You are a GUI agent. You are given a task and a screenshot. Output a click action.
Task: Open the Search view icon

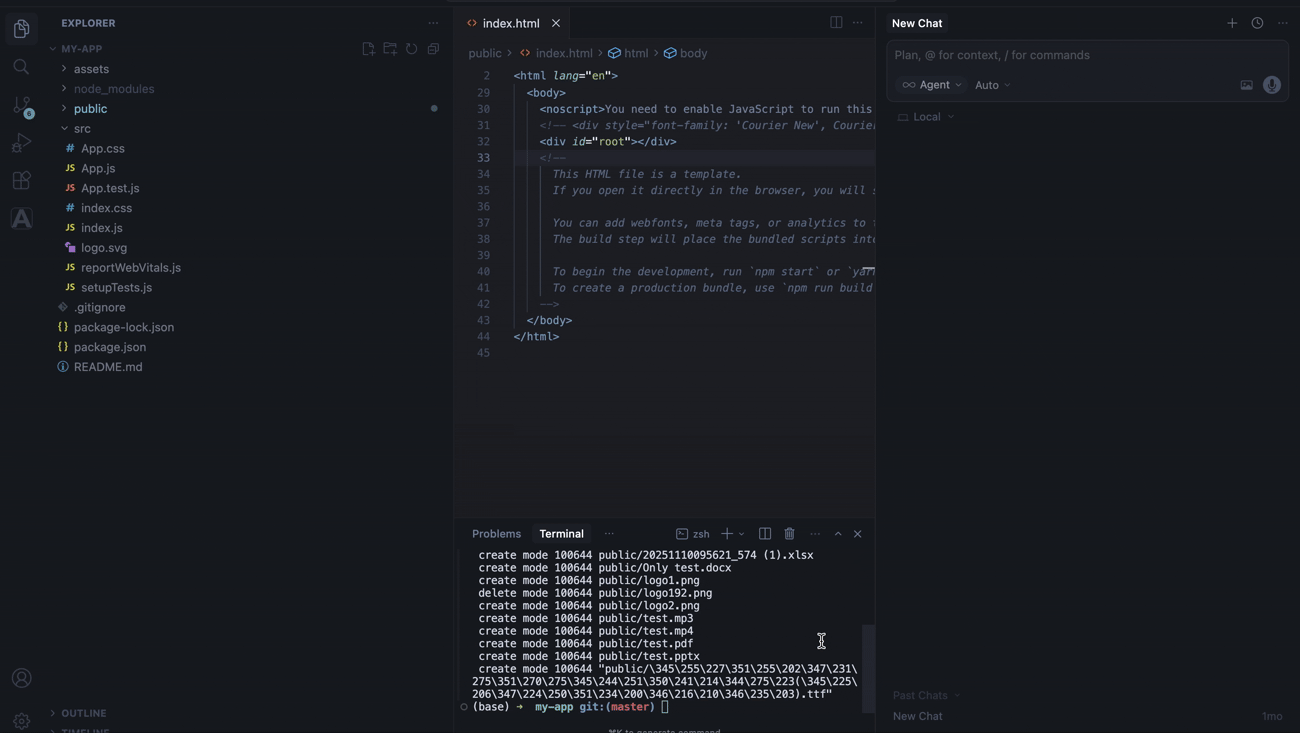pos(21,67)
